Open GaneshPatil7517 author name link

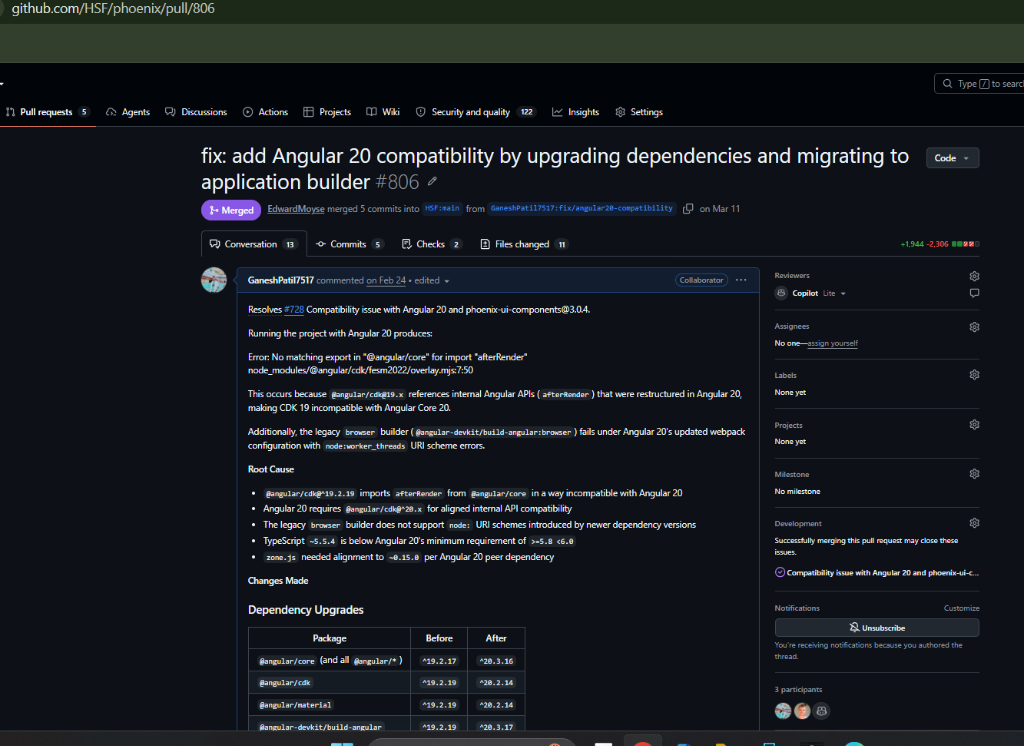point(281,280)
